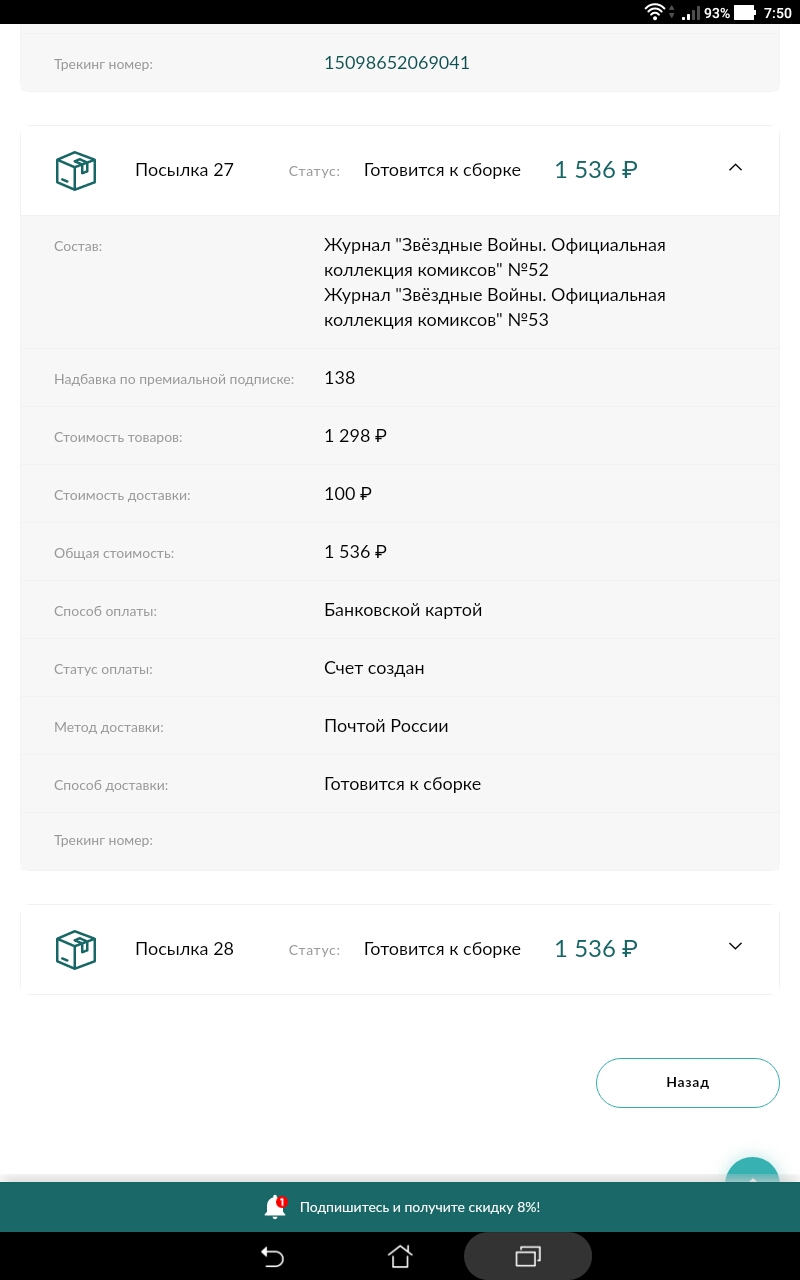This screenshot has width=800, height=1280.
Task: Tap the subscribe for 8% discount banner
Action: (420, 1207)
